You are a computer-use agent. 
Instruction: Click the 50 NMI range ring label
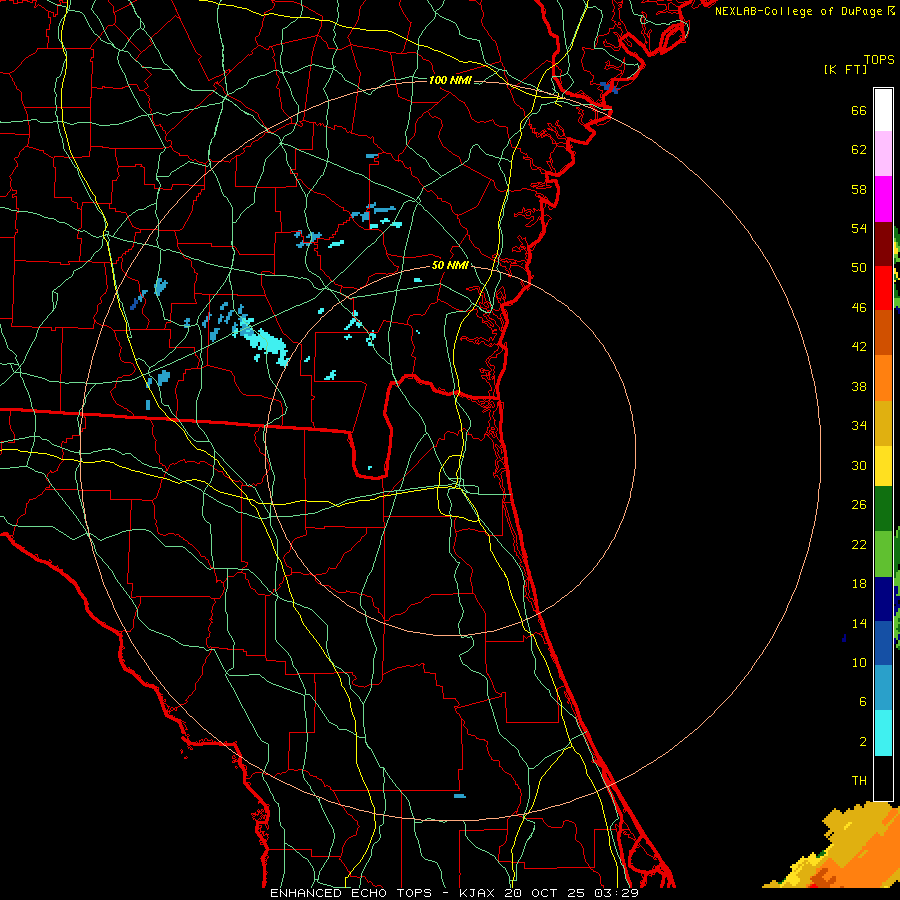click(450, 265)
